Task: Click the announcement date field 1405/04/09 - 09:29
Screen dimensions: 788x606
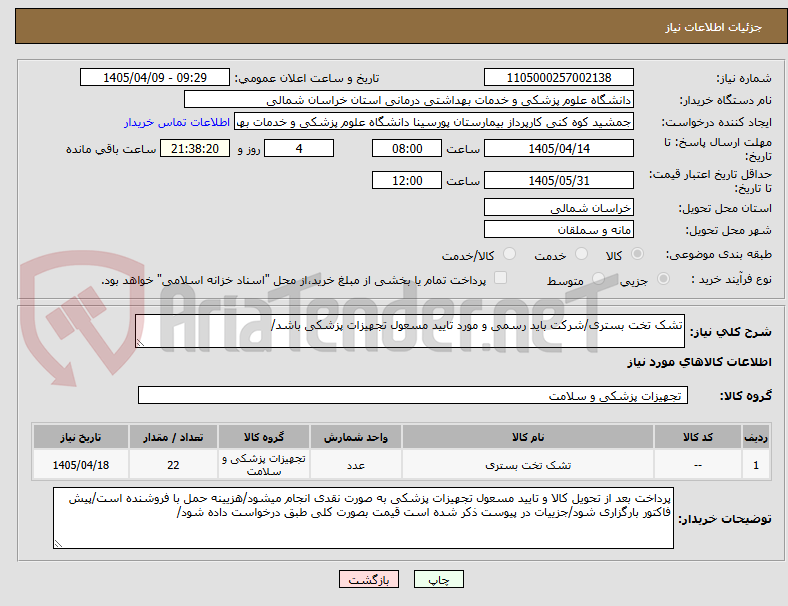Action: tap(155, 77)
